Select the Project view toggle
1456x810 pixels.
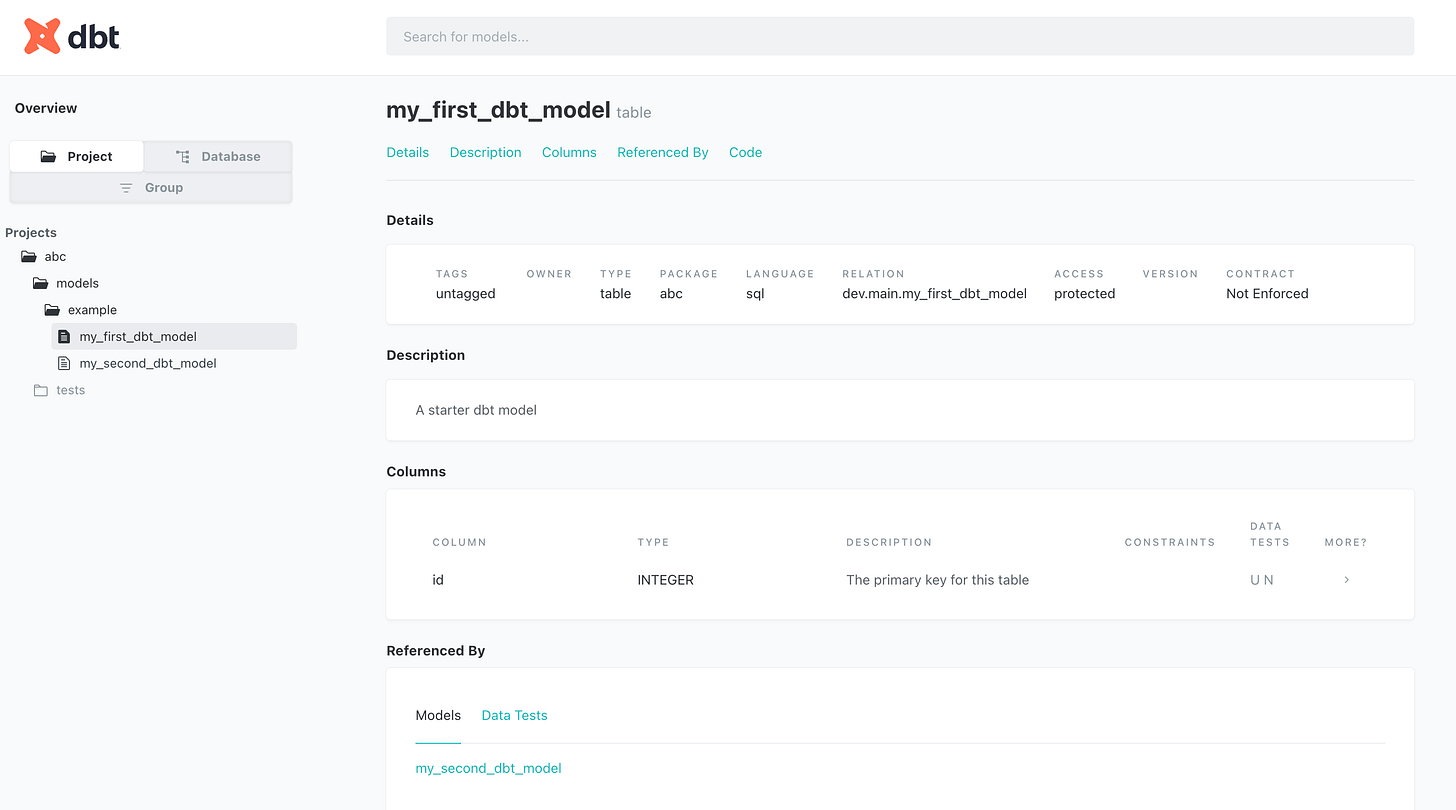77,156
